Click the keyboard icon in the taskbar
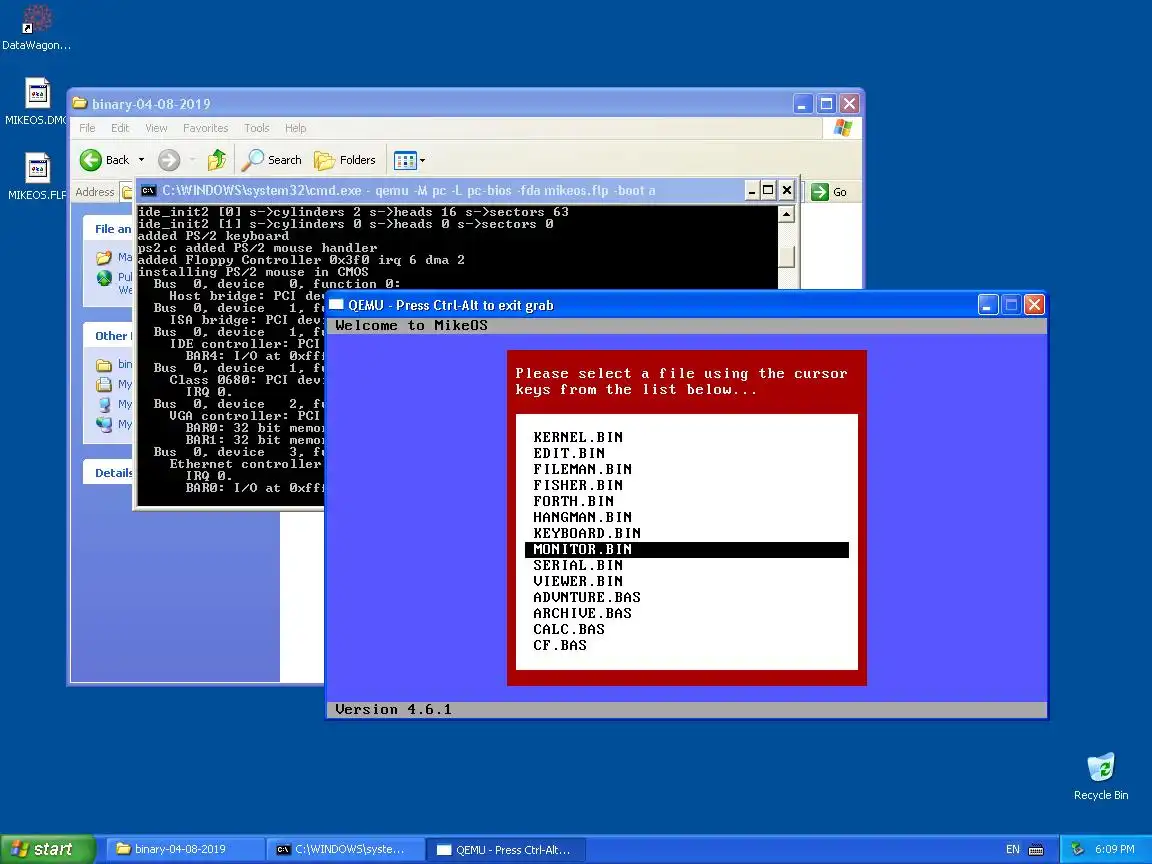Viewport: 1152px width, 864px height. pos(1036,850)
